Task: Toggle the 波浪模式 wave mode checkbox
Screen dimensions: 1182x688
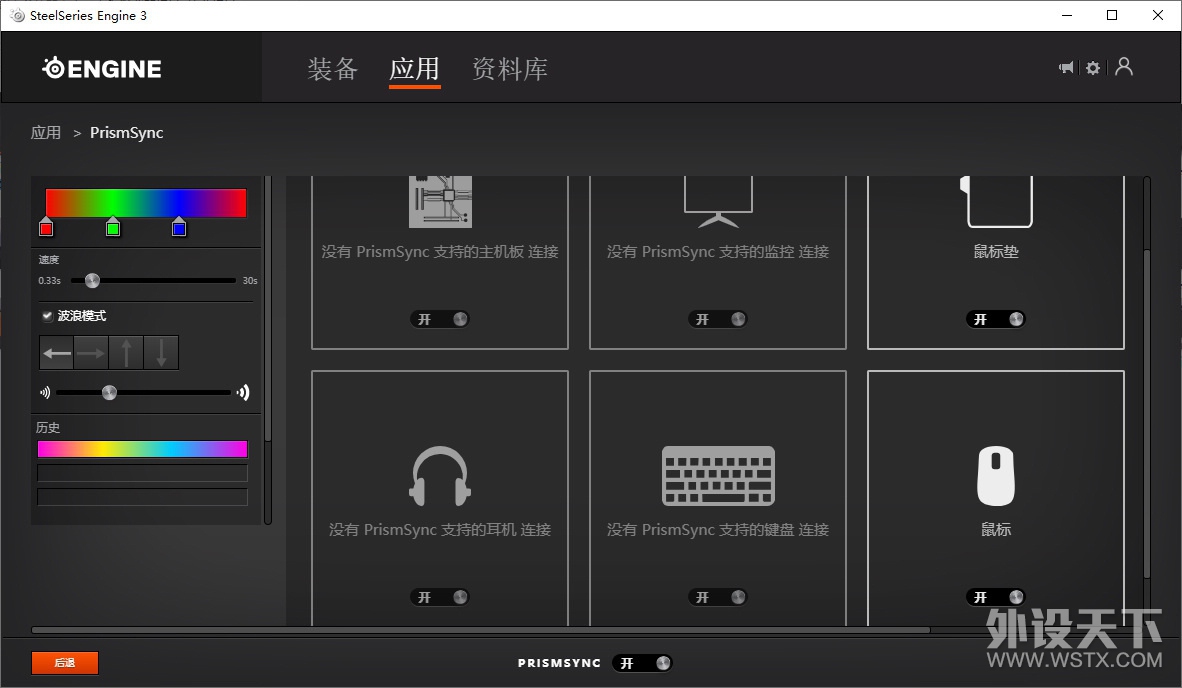Action: click(x=47, y=316)
